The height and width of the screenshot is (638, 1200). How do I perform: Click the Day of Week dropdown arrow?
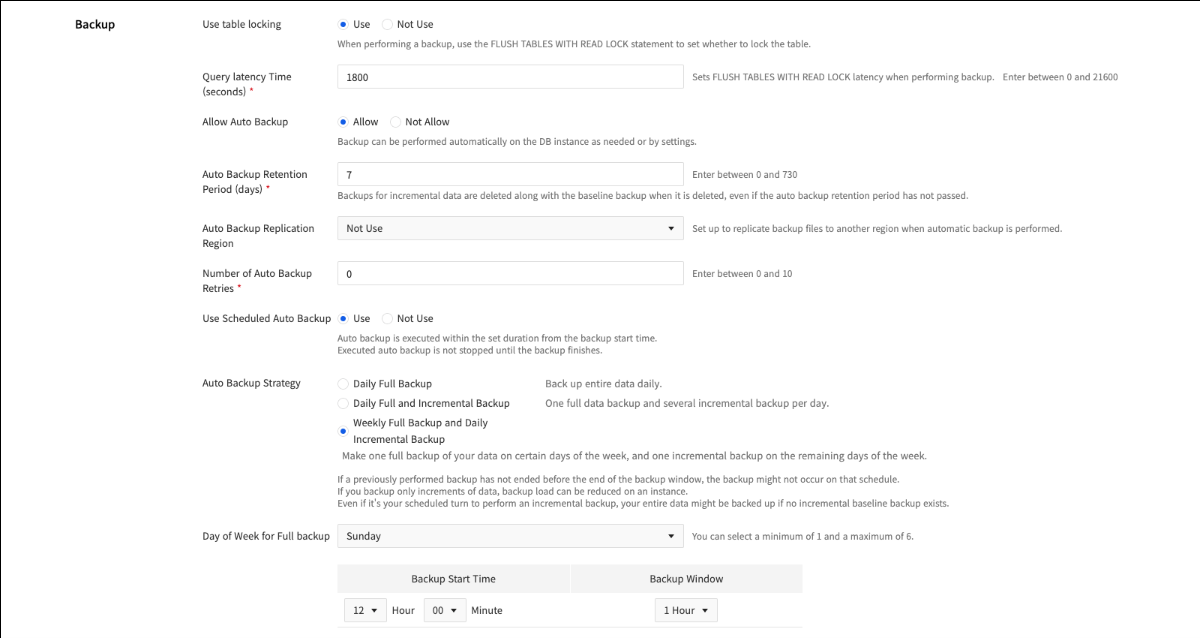(671, 536)
